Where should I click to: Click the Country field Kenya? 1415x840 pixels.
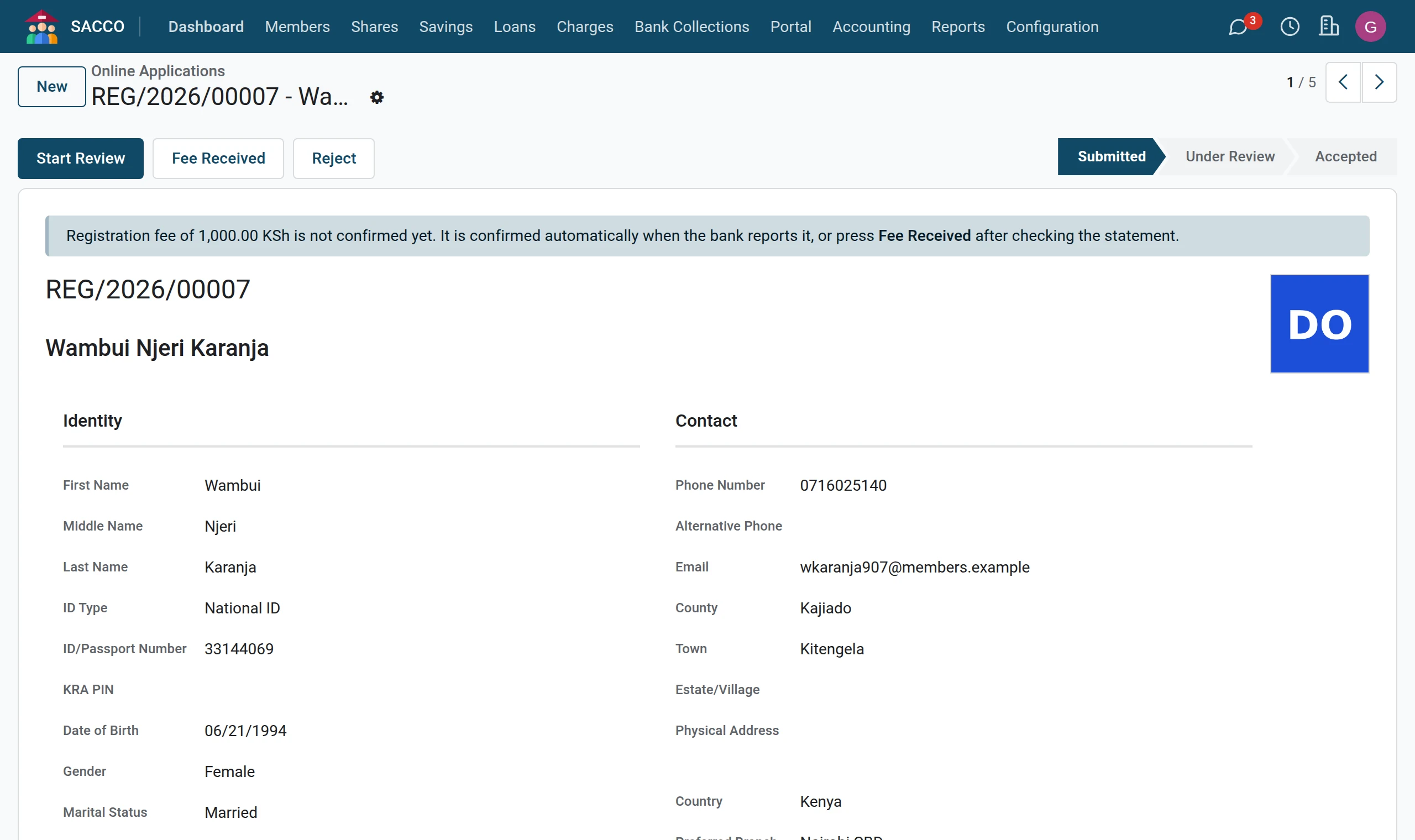pos(821,802)
